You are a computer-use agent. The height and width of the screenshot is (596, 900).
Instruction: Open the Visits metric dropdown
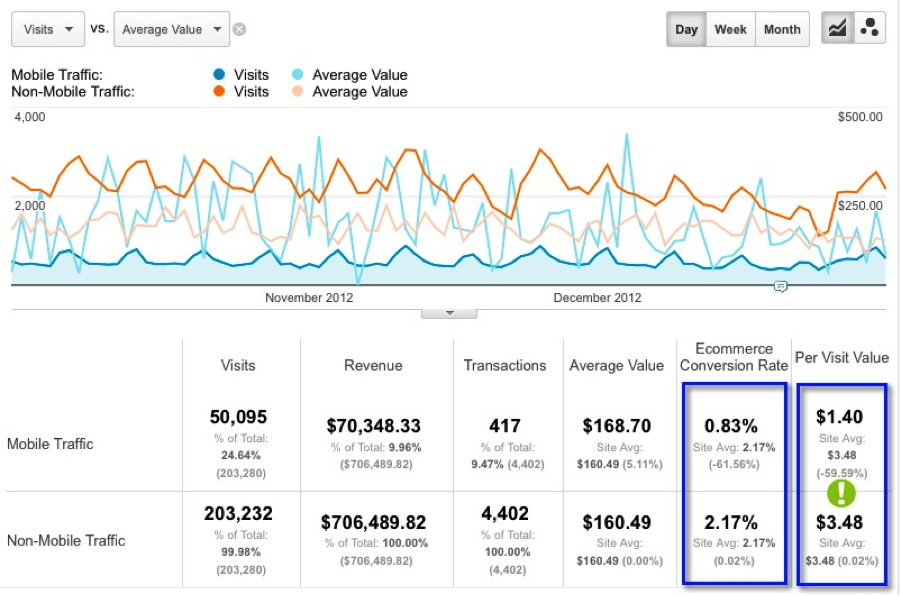[x=47, y=29]
